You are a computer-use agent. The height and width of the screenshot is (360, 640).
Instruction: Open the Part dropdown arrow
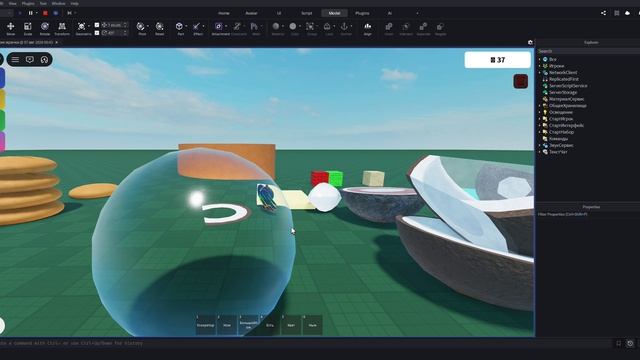(x=187, y=27)
